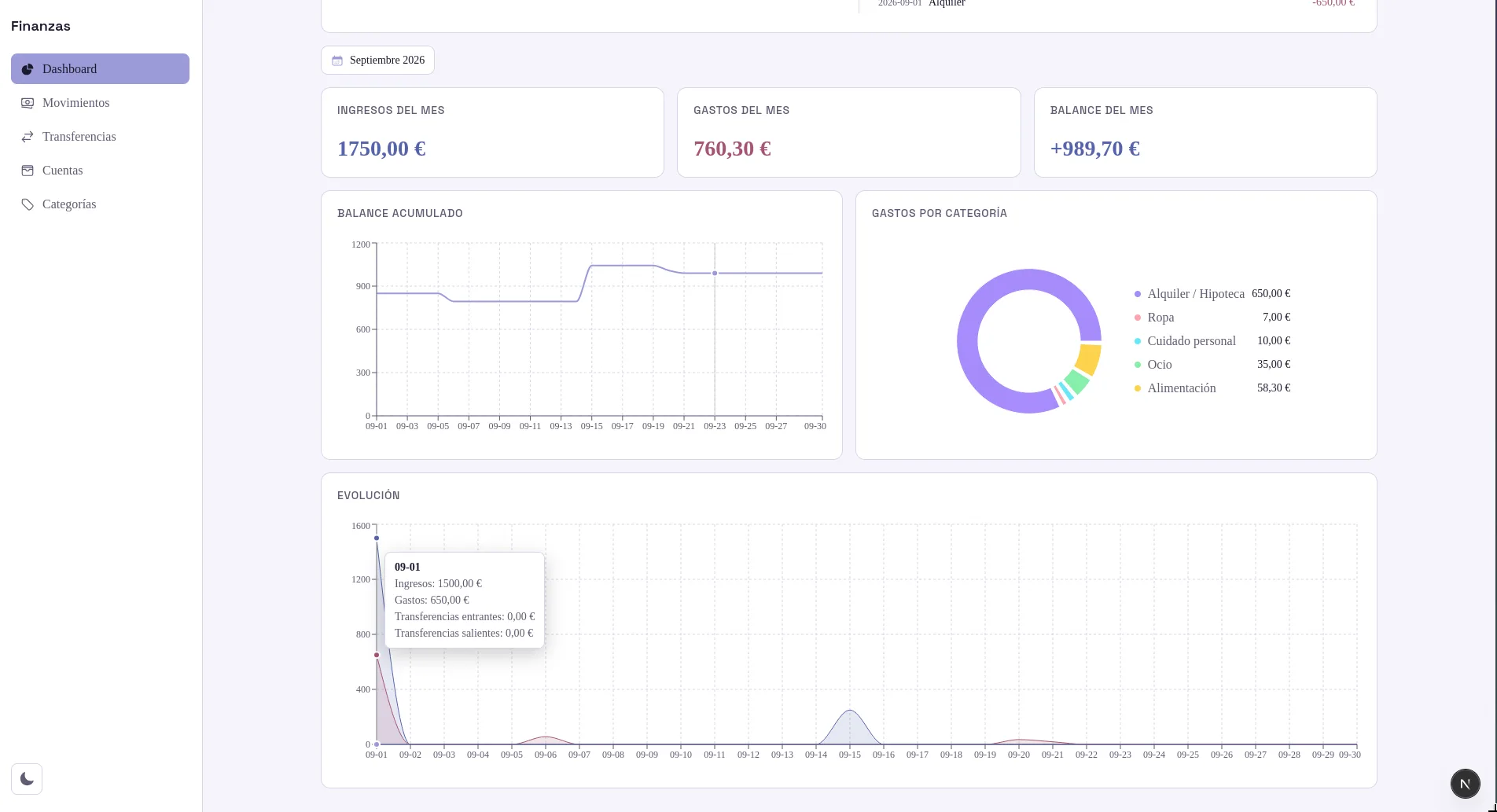
Task: Click the Categorías tag icon
Action: (x=28, y=204)
